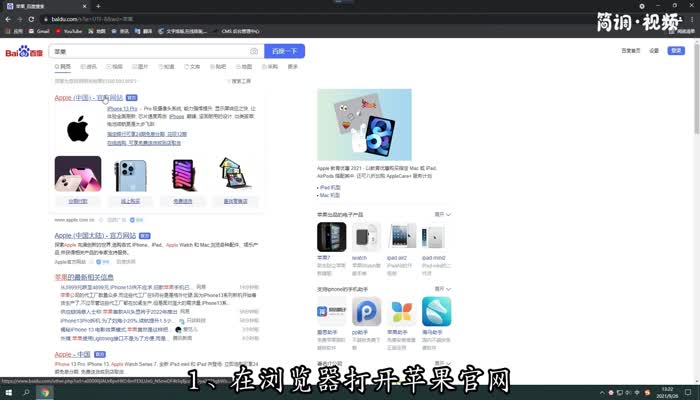This screenshot has width=700, height=400.
Task: Open the 苹果的最新相关信息 heading link
Action: point(84,277)
